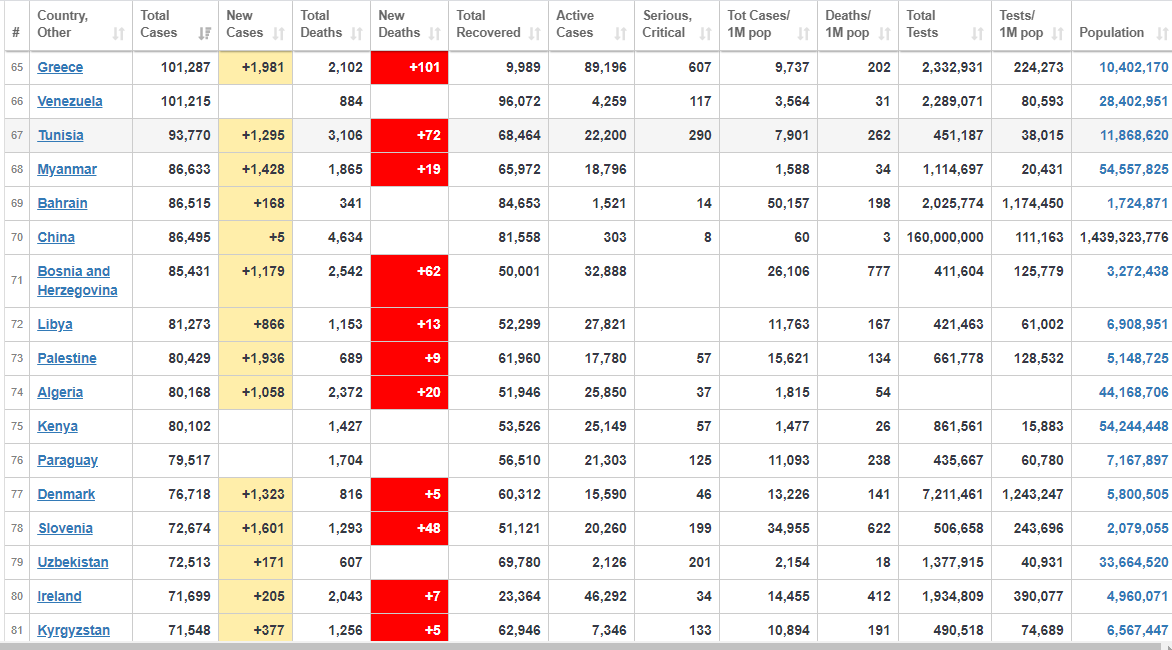The height and width of the screenshot is (650, 1172).
Task: Sort by Serious, Critical arrows icon
Action: (x=706, y=34)
